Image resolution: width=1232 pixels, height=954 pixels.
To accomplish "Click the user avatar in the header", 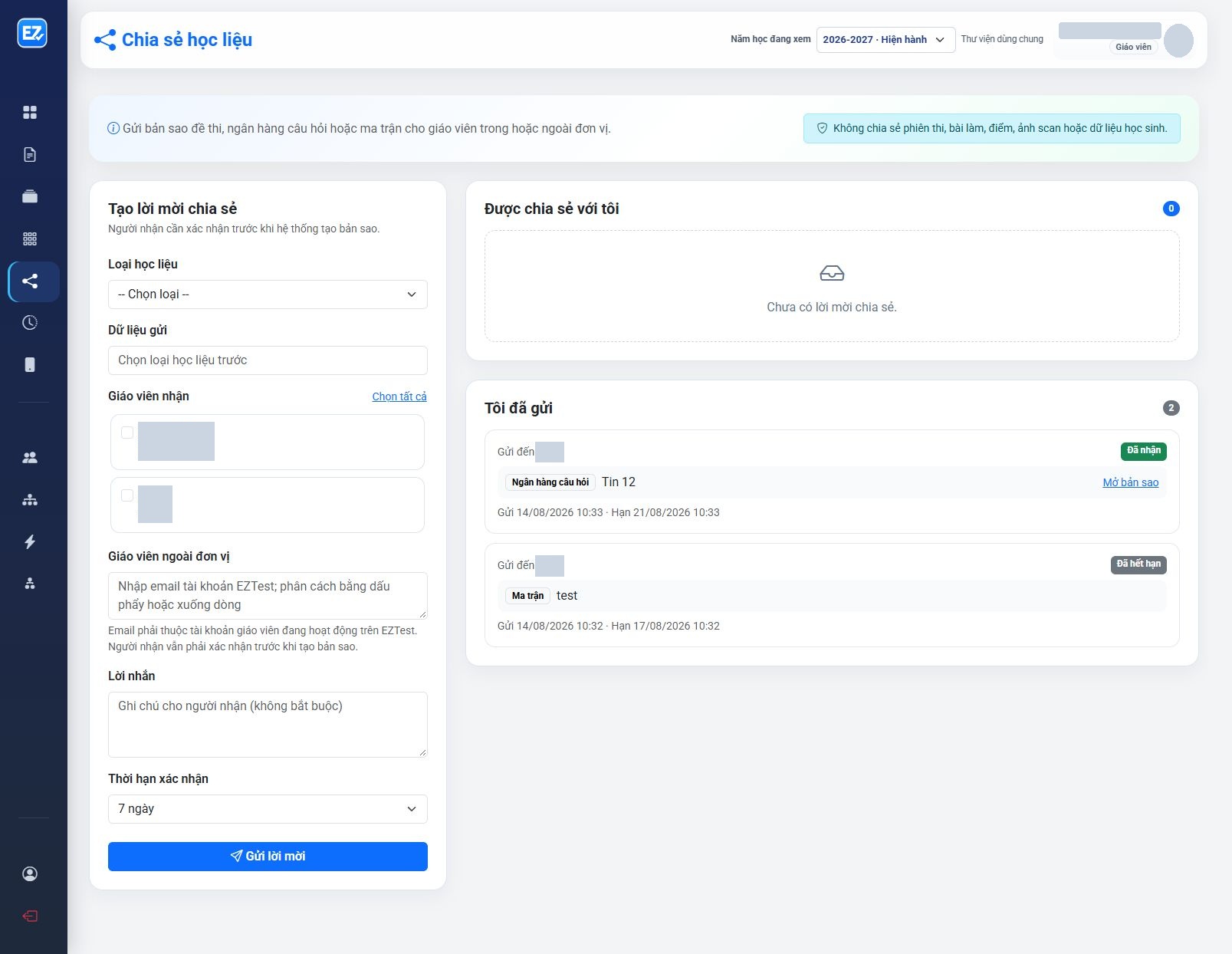I will [1178, 41].
